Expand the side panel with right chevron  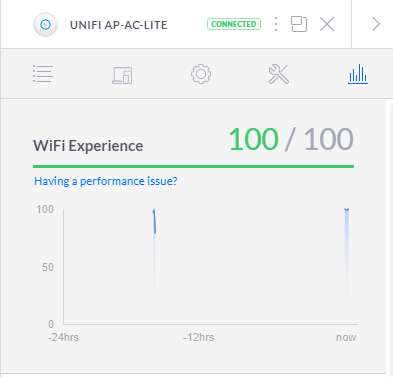[376, 24]
